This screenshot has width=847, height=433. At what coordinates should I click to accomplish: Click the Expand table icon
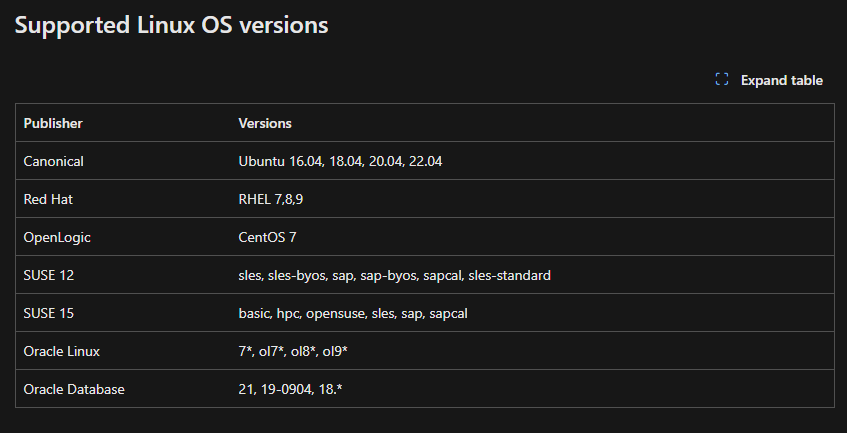(722, 79)
